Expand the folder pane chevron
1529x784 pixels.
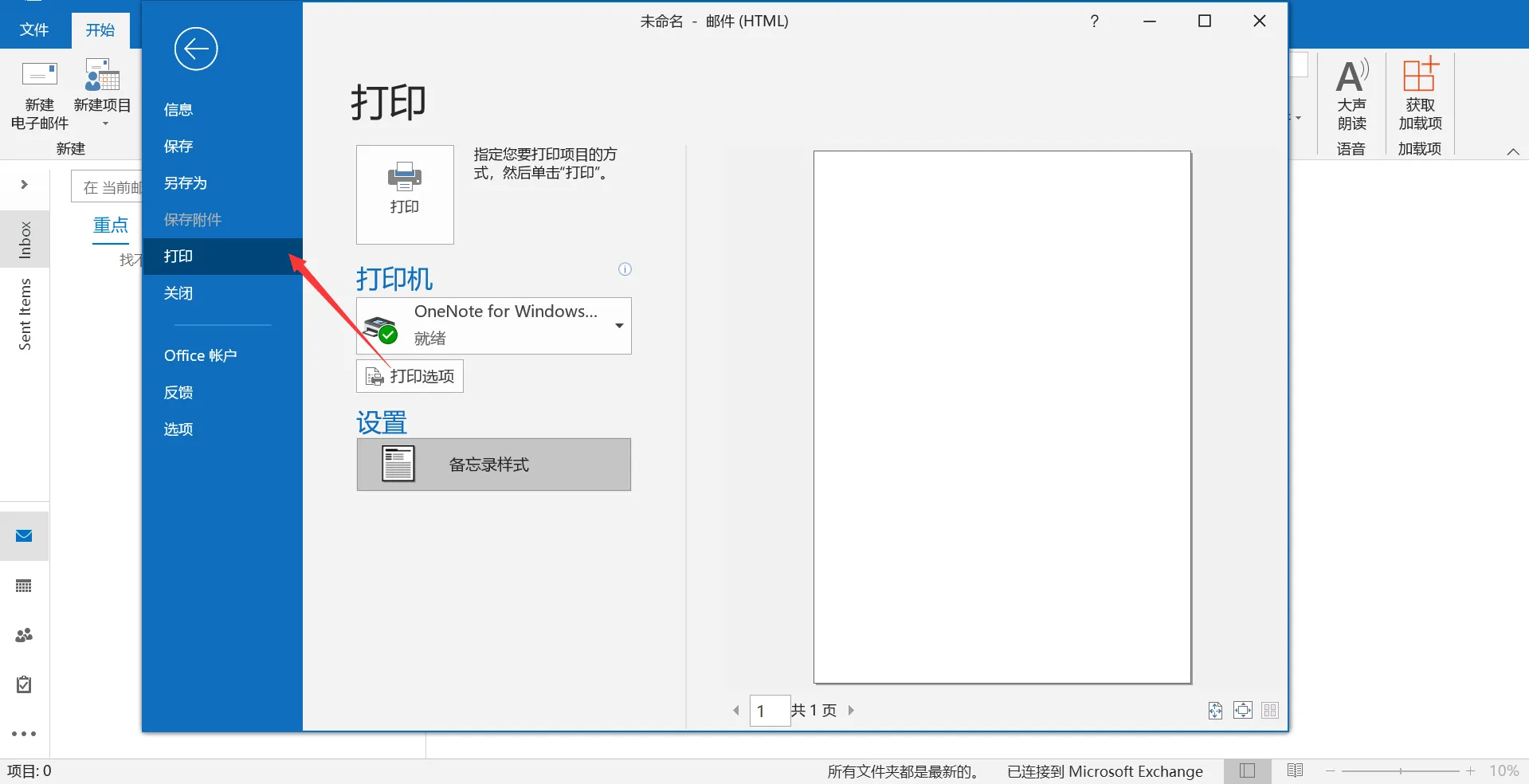(25, 185)
